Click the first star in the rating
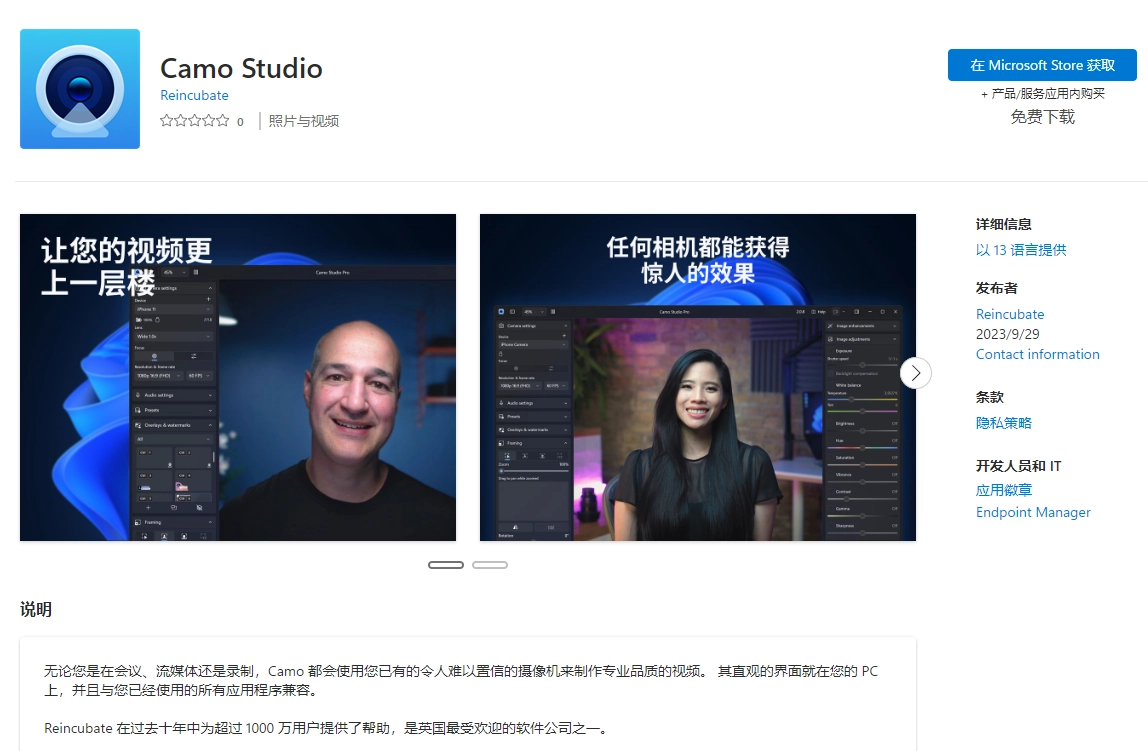 (x=167, y=121)
